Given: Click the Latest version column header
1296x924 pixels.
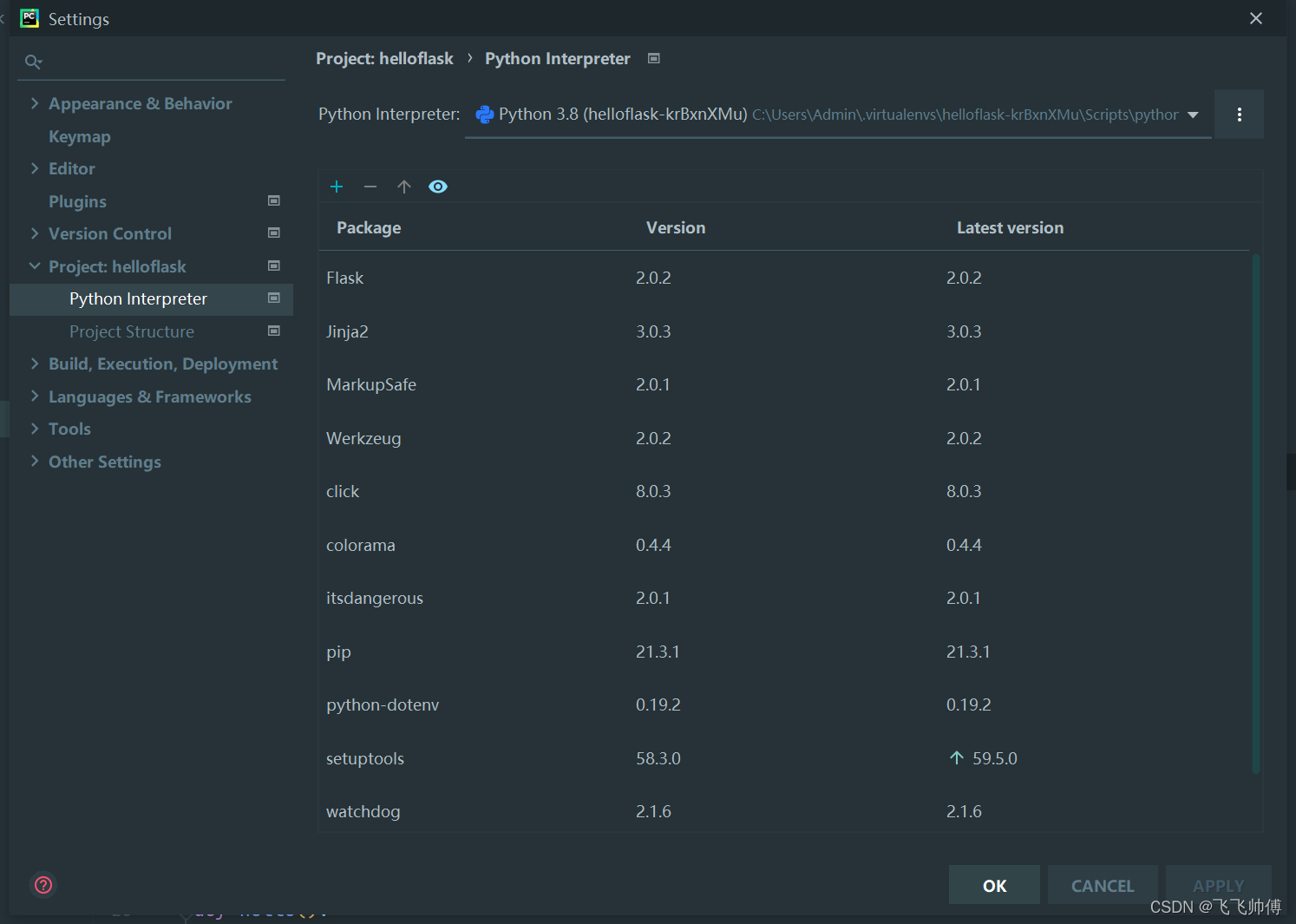Looking at the screenshot, I should pyautogui.click(x=1010, y=227).
